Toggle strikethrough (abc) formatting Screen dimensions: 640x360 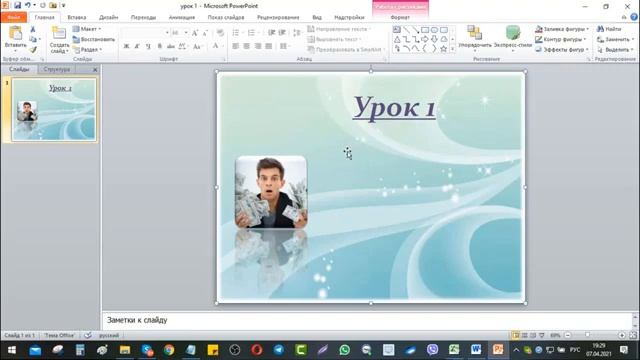(171, 46)
